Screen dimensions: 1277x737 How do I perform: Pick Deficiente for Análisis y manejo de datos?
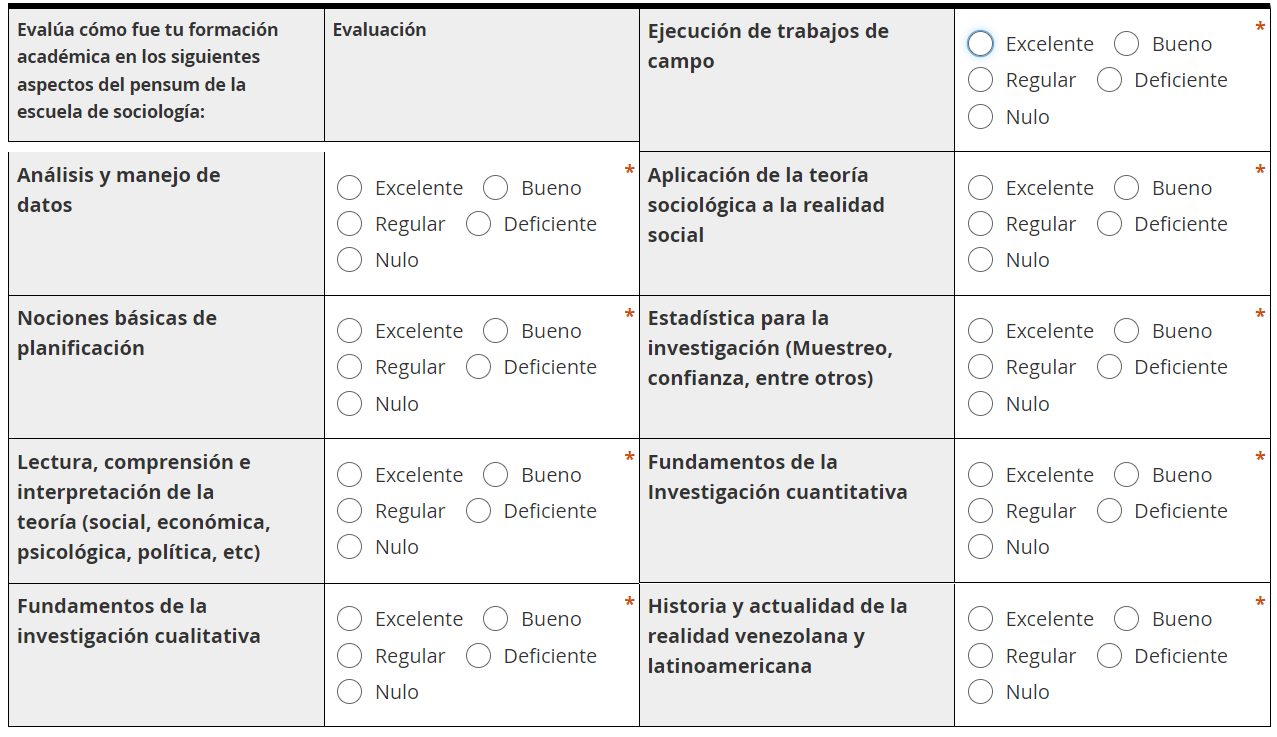478,224
